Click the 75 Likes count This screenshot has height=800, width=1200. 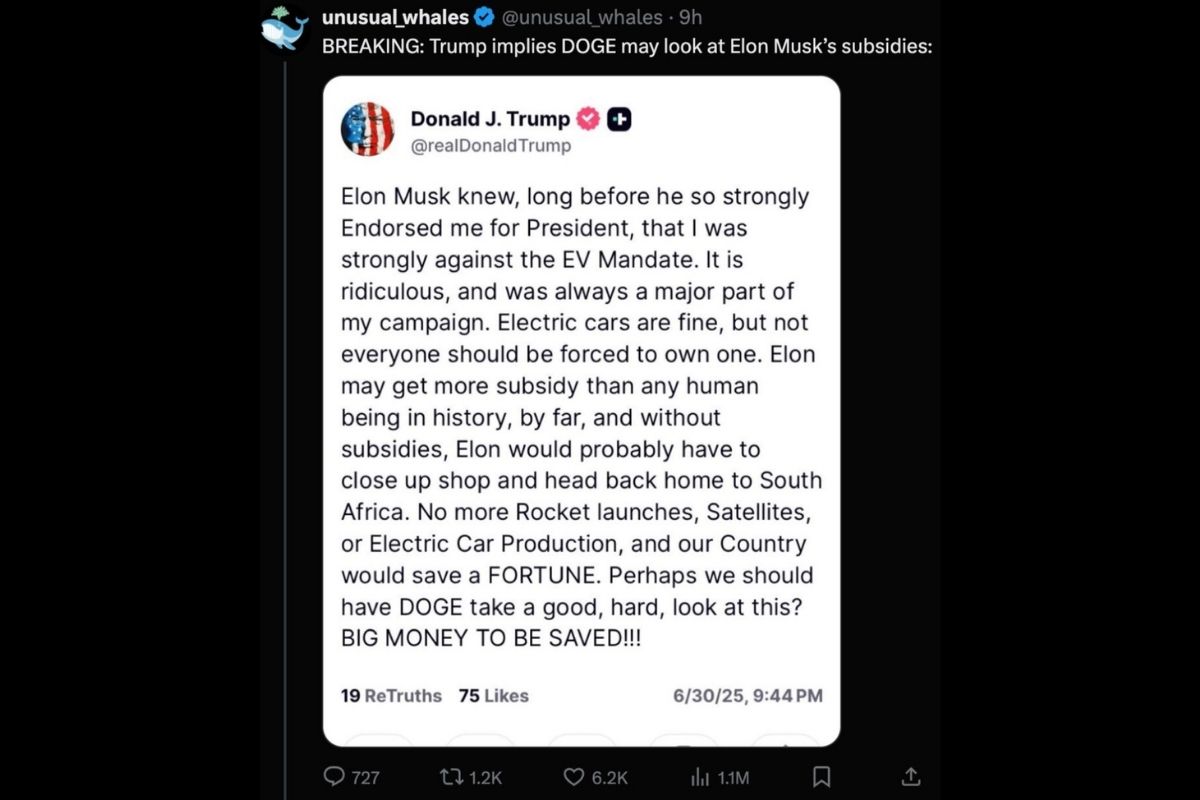point(494,695)
